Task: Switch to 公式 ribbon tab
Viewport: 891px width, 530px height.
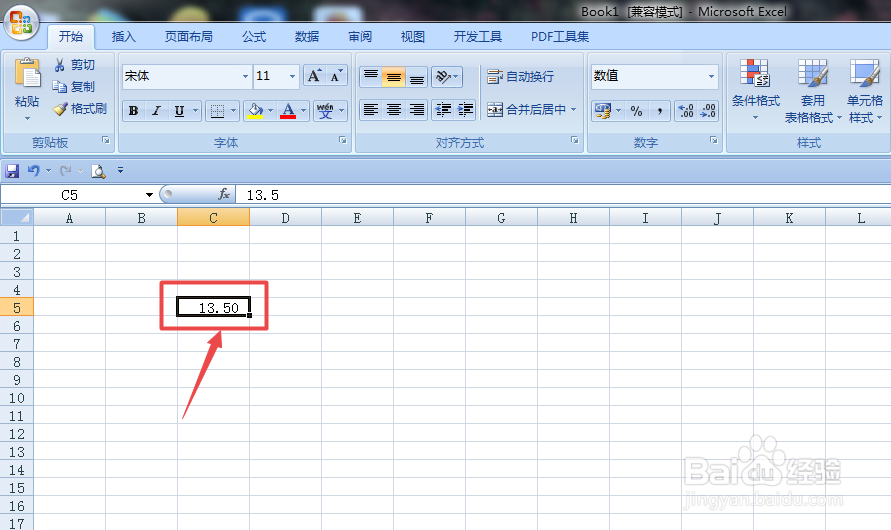Action: (x=253, y=37)
